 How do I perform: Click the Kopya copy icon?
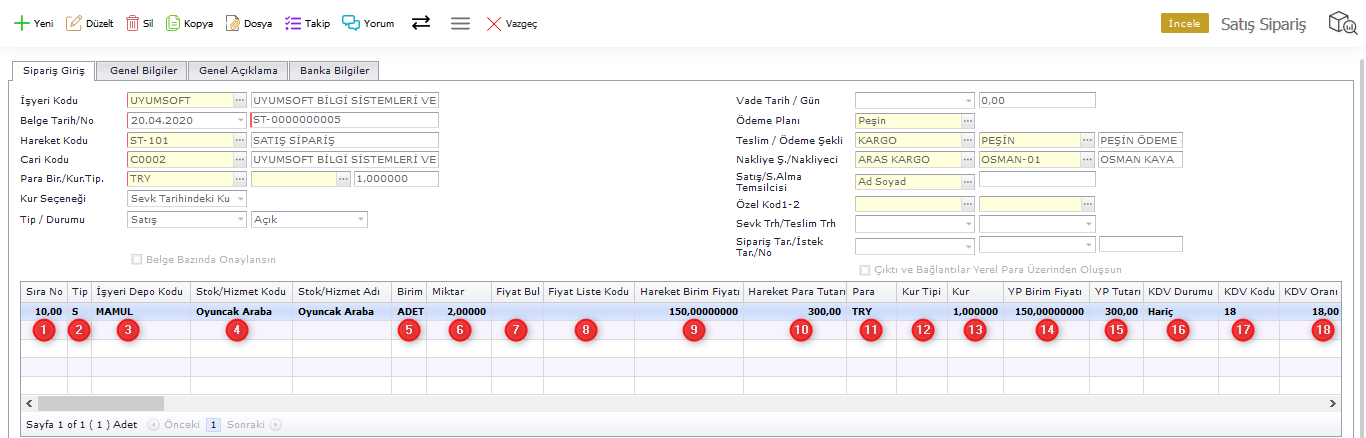[173, 23]
